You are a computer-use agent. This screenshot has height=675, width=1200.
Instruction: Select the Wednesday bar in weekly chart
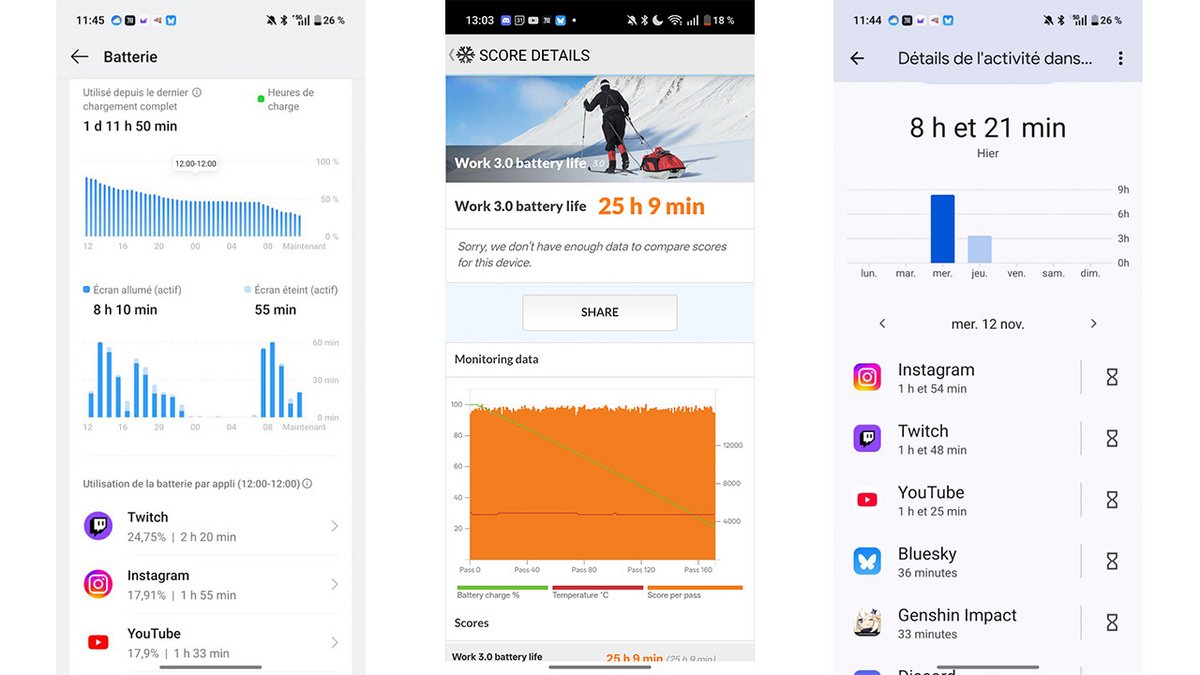942,229
